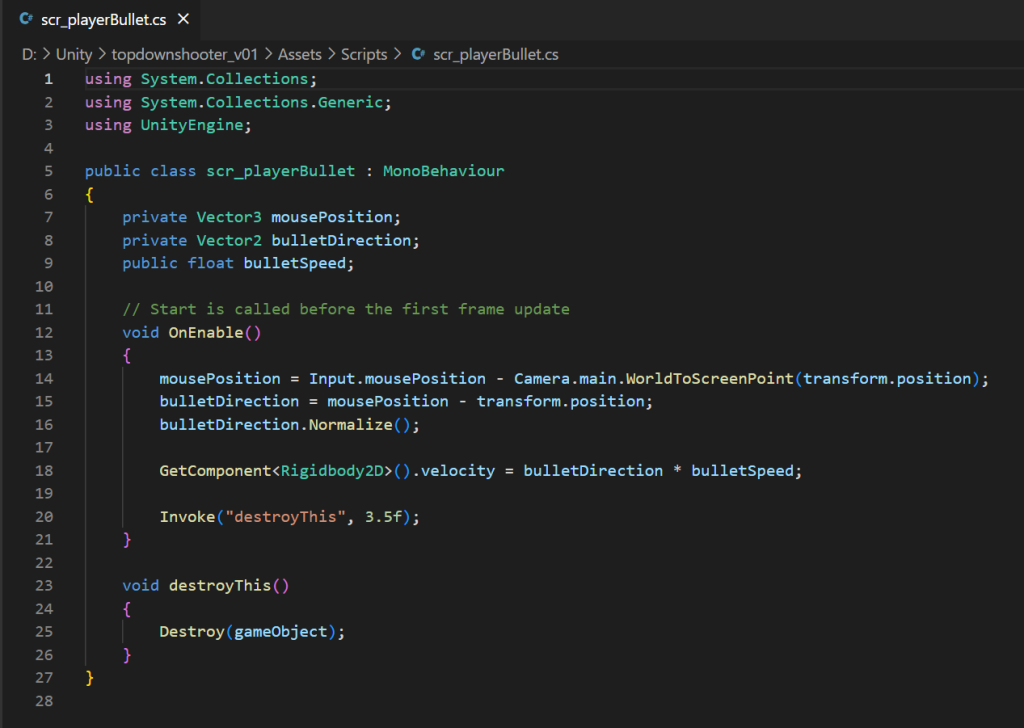
Task: Click the scr_playerBullet.cs file name in breadcrumbs
Action: coord(496,54)
